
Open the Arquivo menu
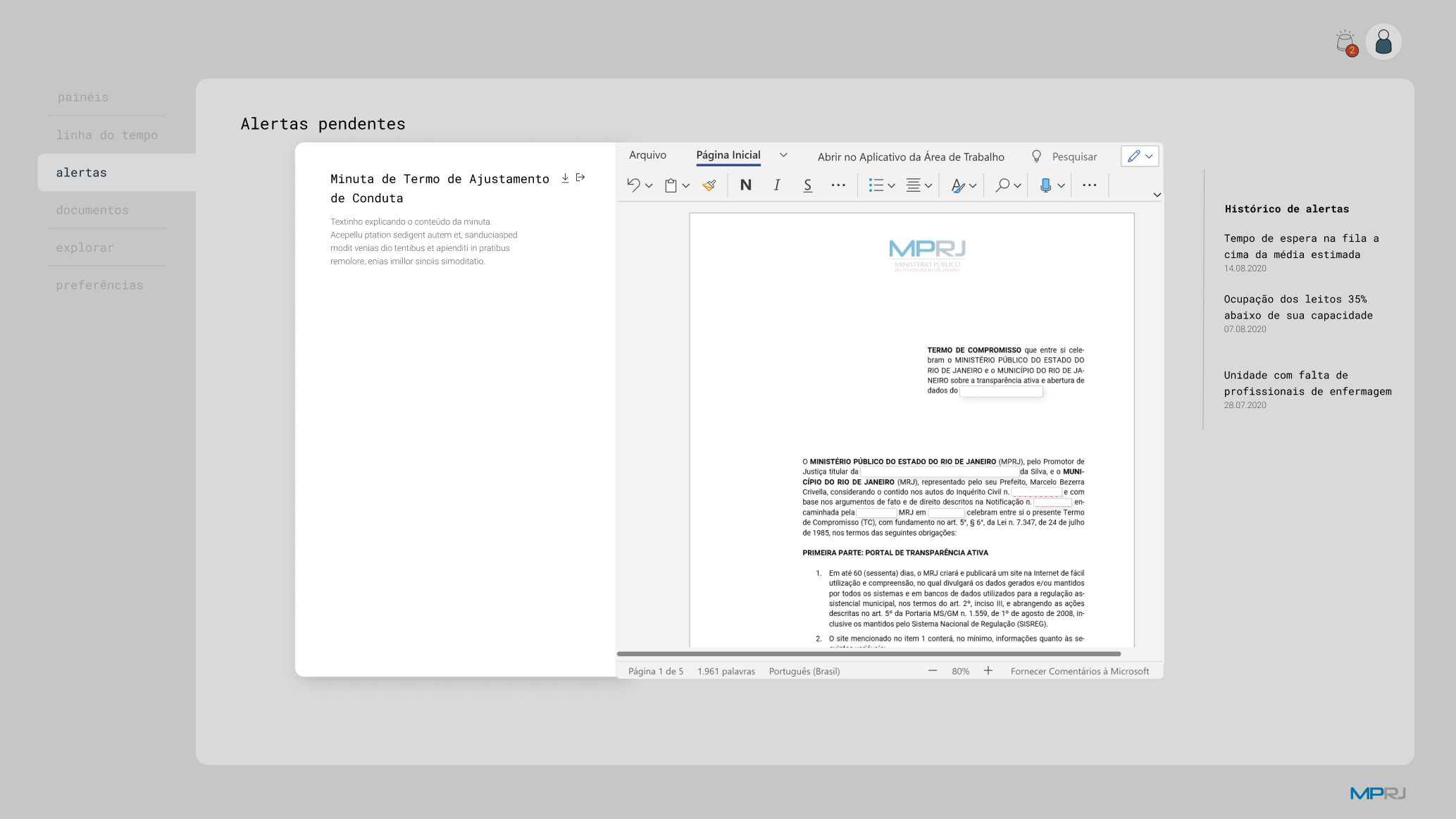click(647, 155)
